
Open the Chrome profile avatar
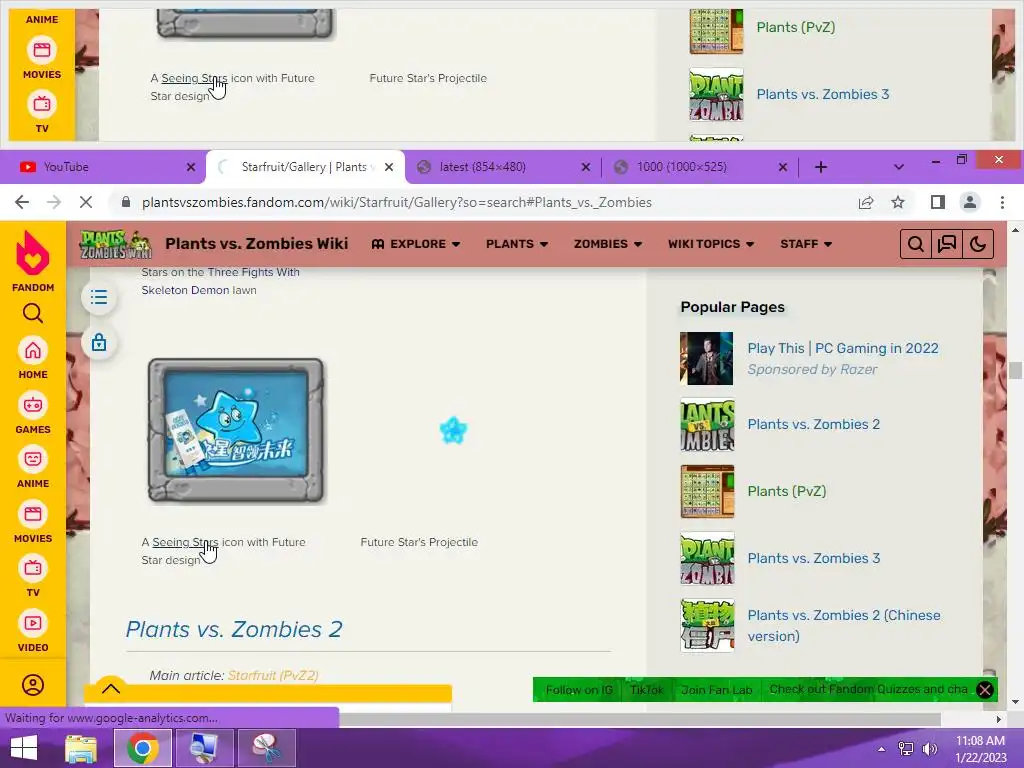tap(970, 202)
